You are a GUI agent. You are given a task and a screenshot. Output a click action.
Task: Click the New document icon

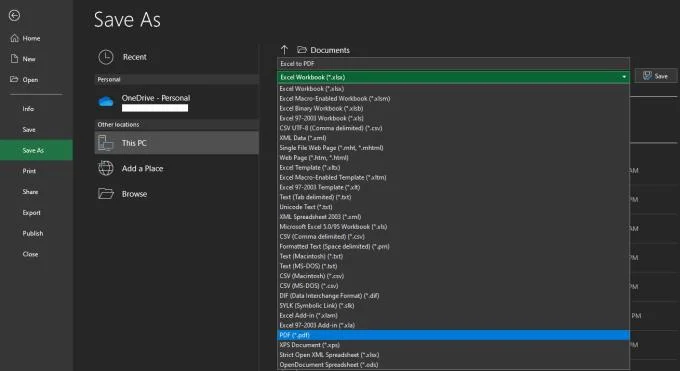[x=15, y=59]
